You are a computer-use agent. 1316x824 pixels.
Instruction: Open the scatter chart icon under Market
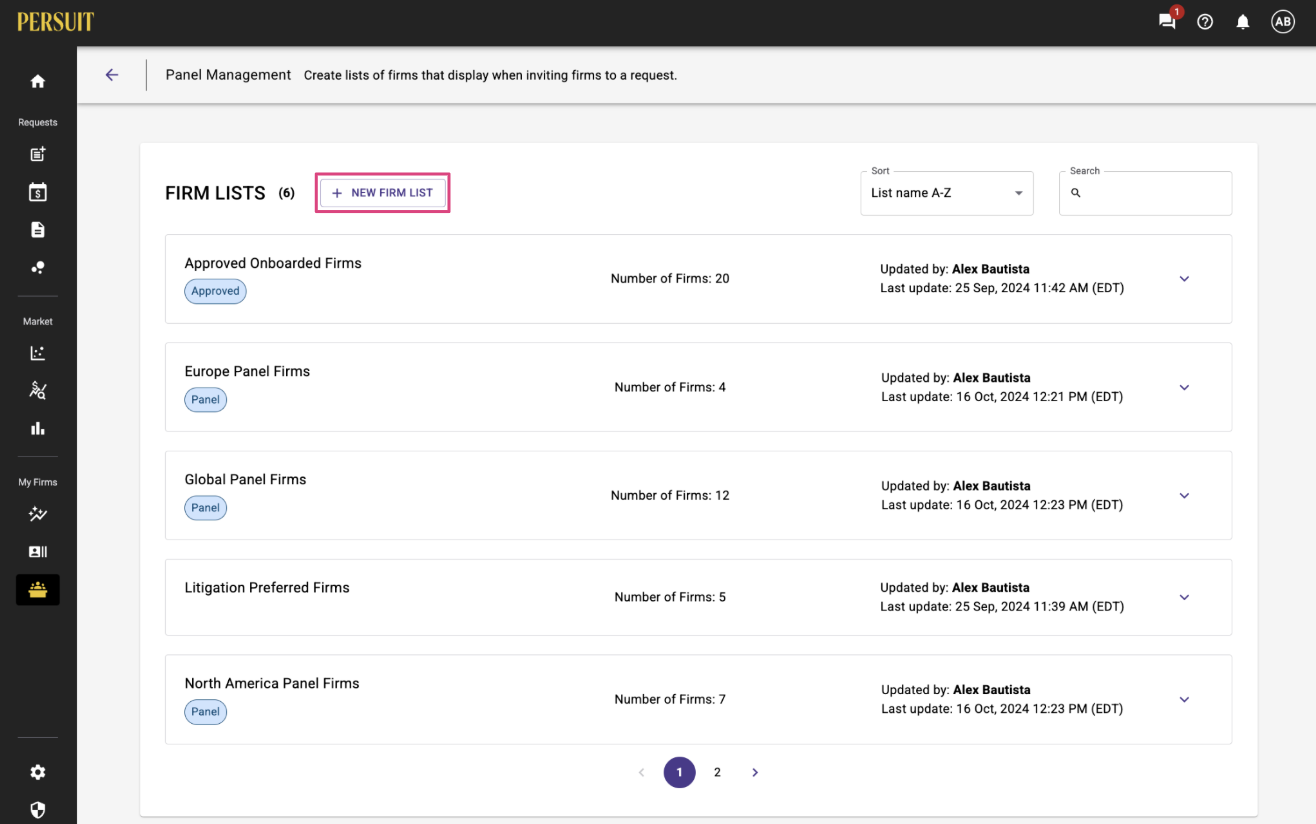[38, 353]
